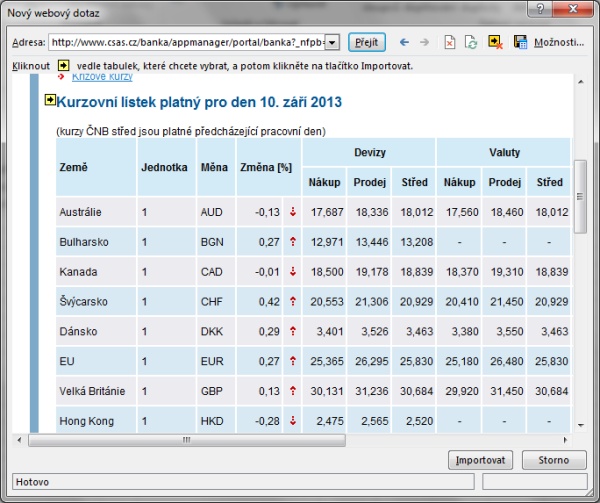Screen dimensions: 600x503
Task: Click the red down arrow in AUD row
Action: [293, 212]
